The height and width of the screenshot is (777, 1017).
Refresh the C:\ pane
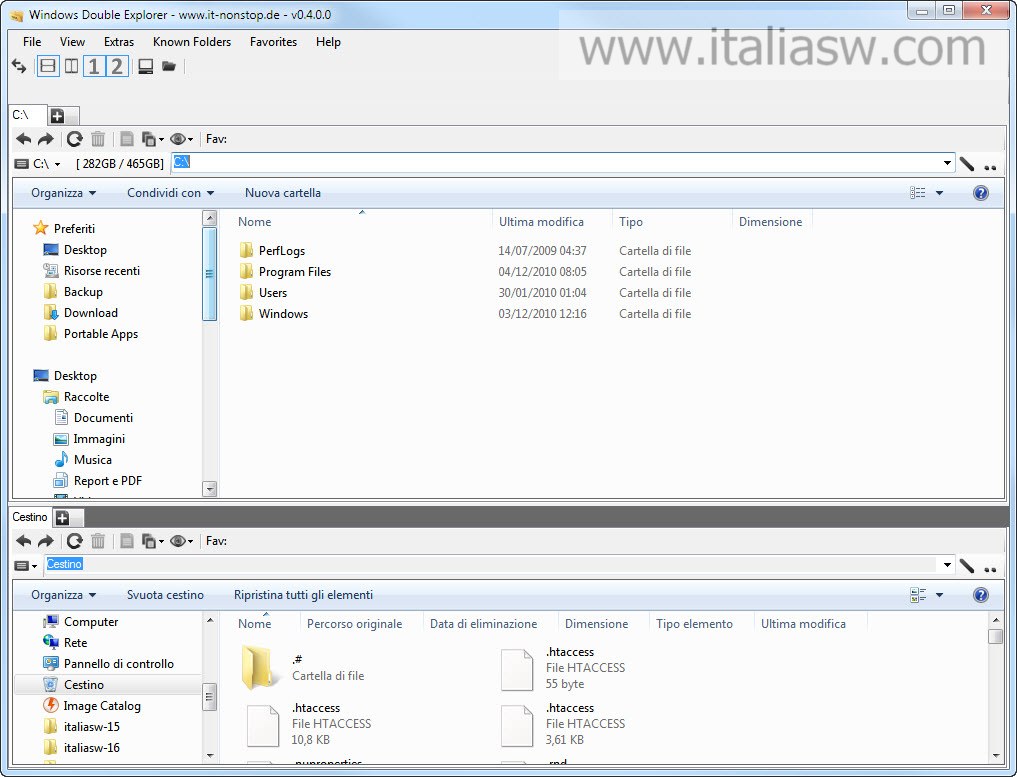click(75, 139)
